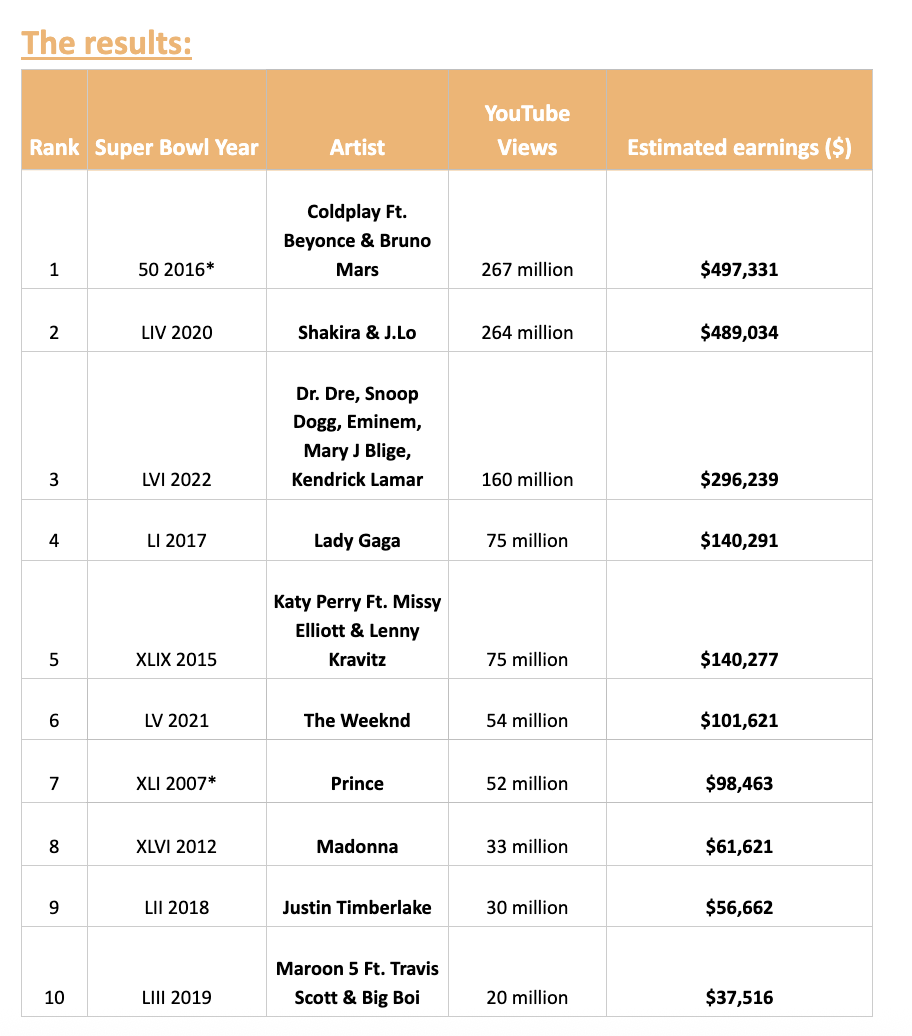Select the Maroon 5 Ft. Travis Scott cell
The height and width of the screenshot is (1036, 912).
tap(357, 982)
